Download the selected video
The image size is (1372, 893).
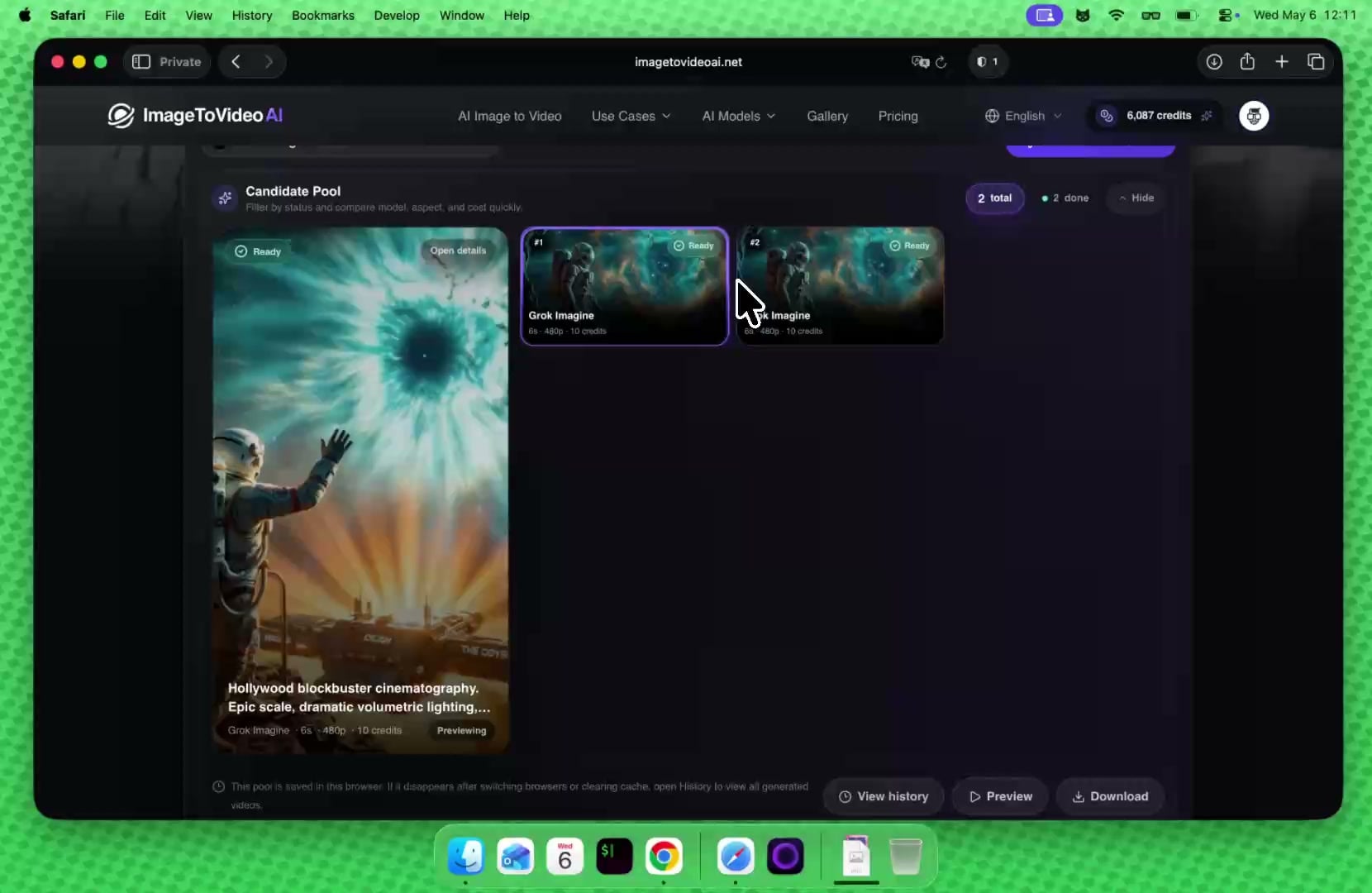[x=1110, y=796]
